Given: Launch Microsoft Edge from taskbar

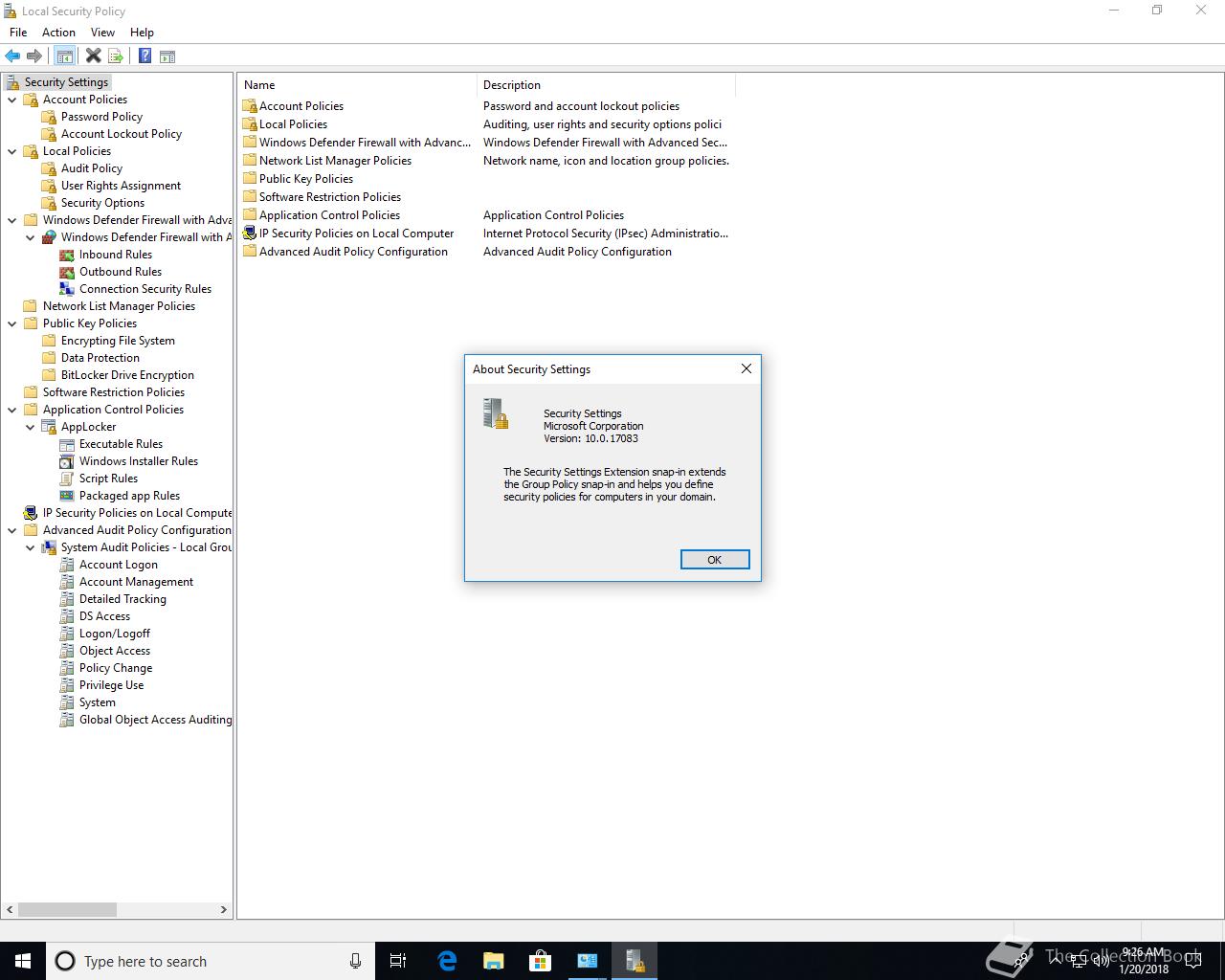Looking at the screenshot, I should [447, 961].
